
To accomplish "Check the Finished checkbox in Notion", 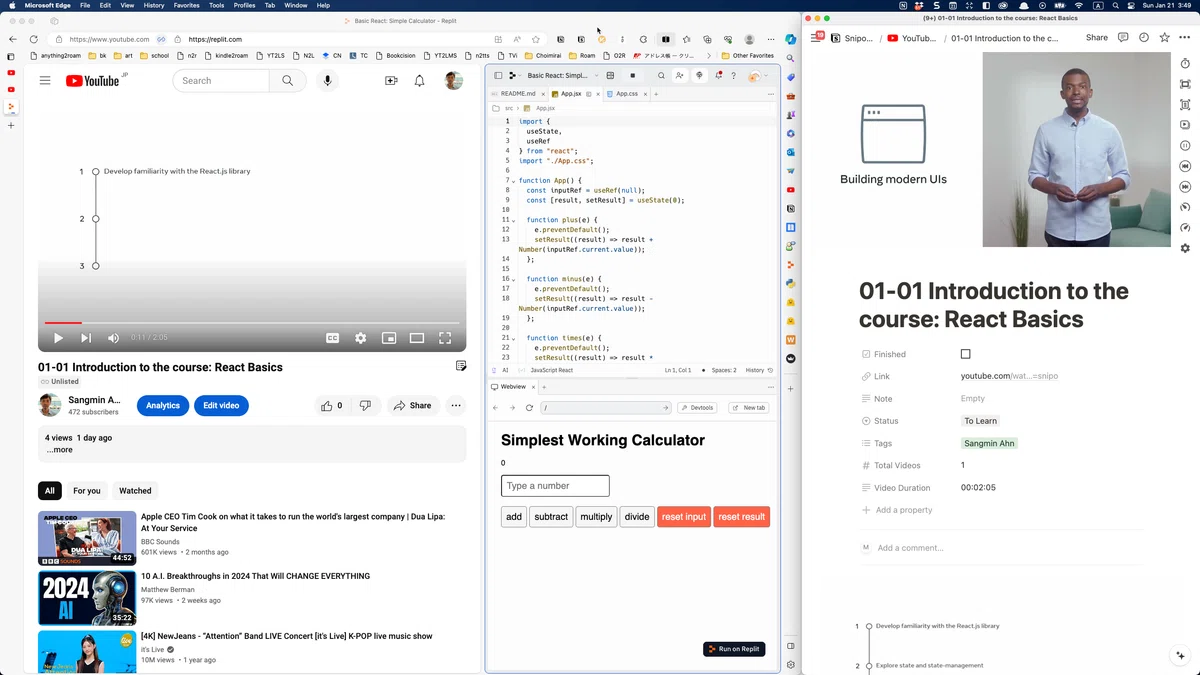I will click(x=965, y=354).
